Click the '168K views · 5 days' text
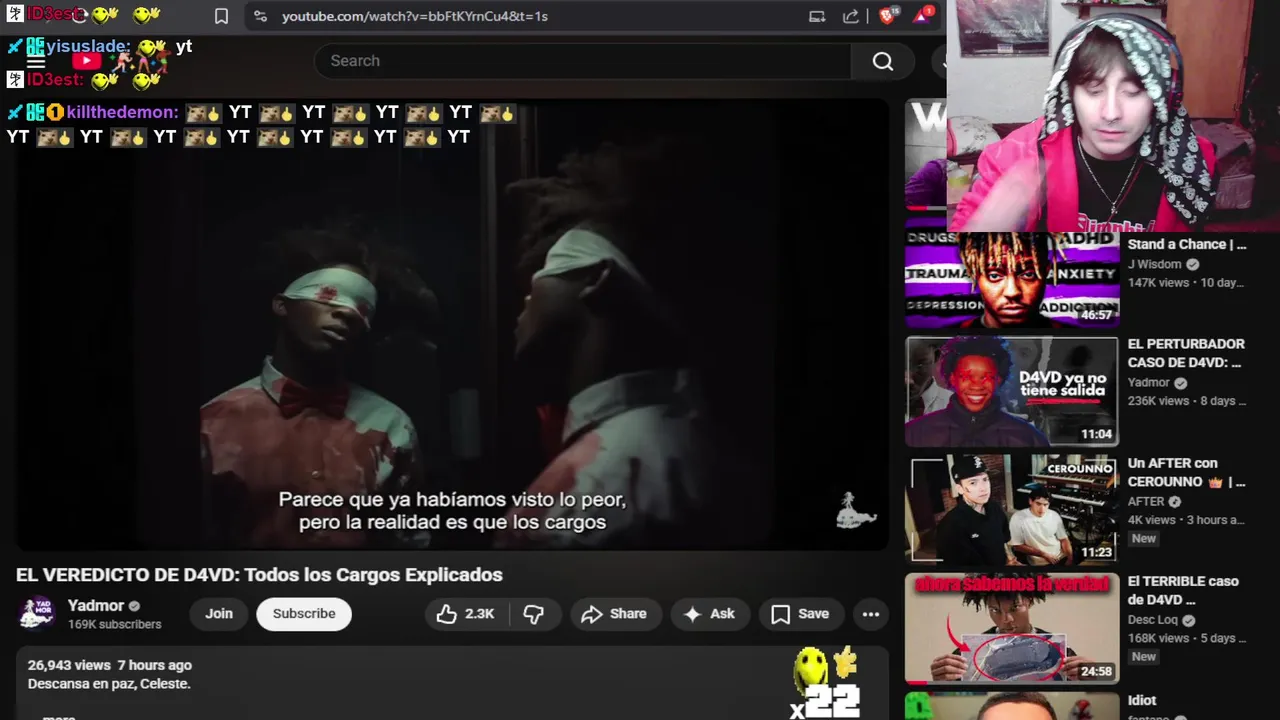The image size is (1280, 720). pos(1187,638)
